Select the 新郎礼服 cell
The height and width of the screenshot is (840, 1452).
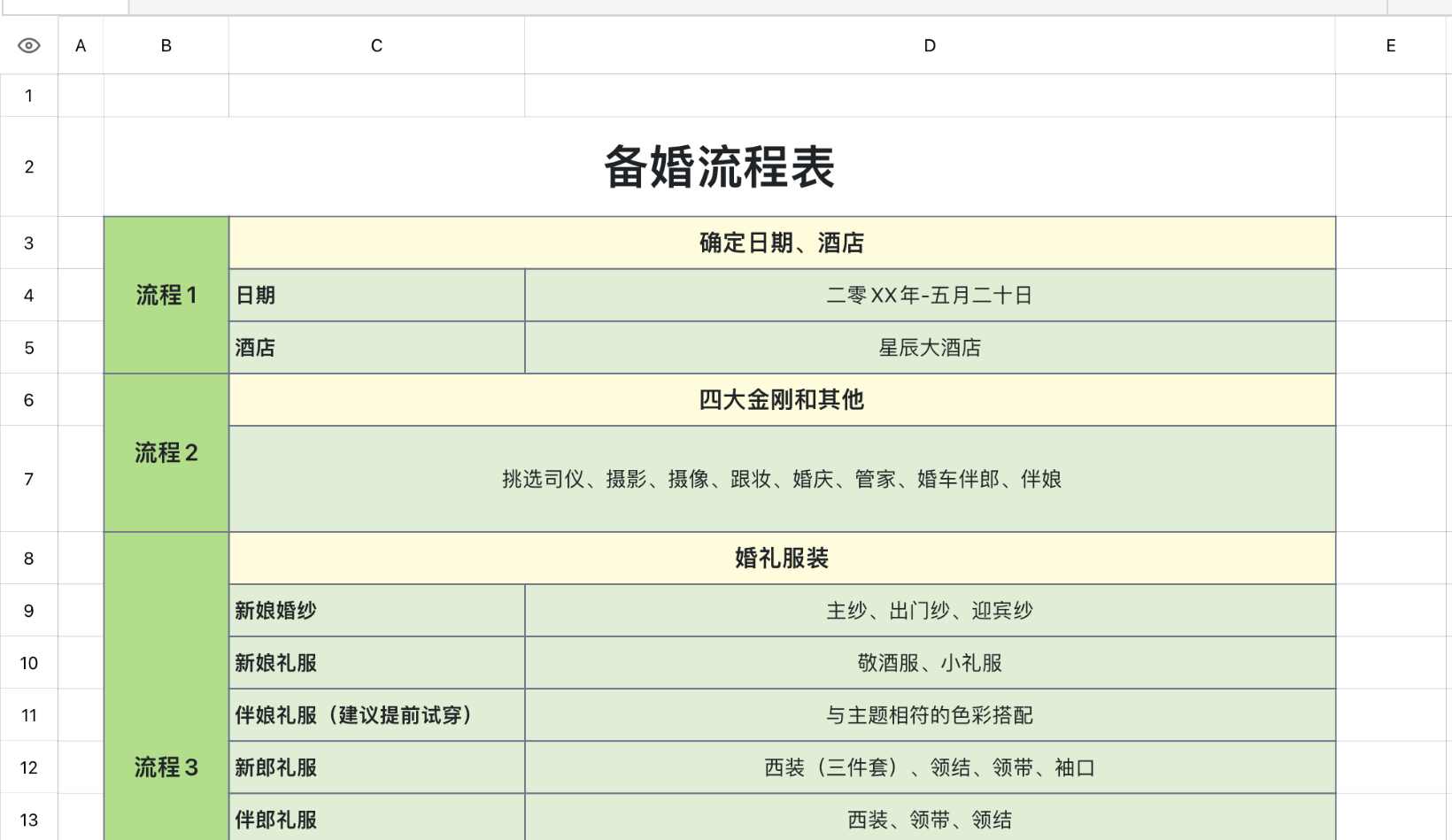pos(376,767)
